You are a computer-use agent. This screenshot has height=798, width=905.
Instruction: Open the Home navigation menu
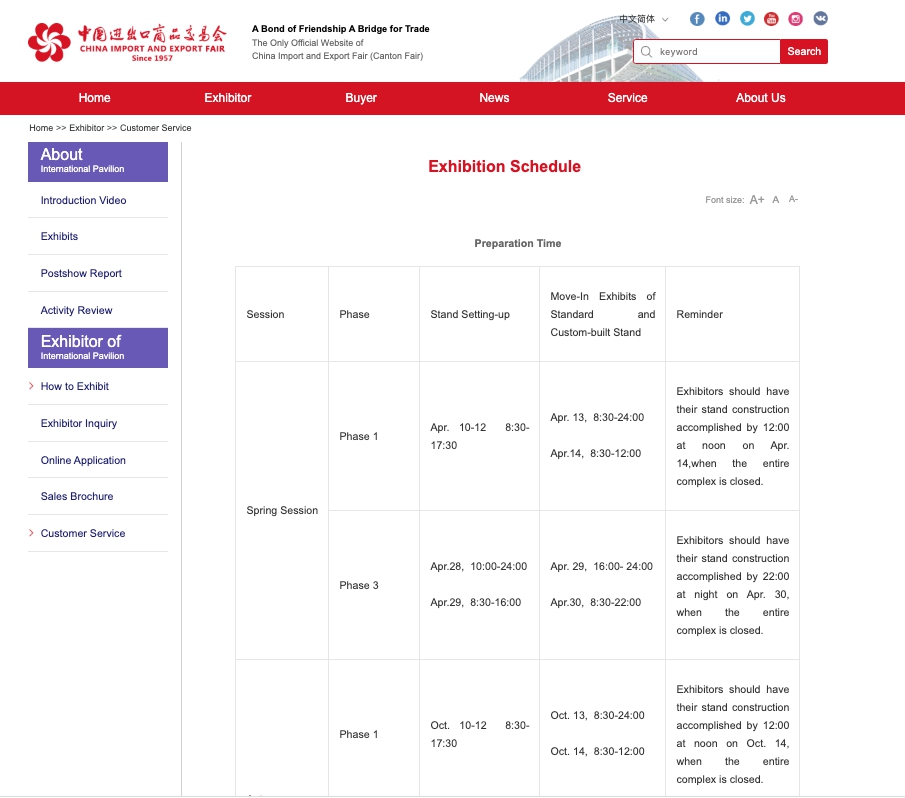click(95, 98)
